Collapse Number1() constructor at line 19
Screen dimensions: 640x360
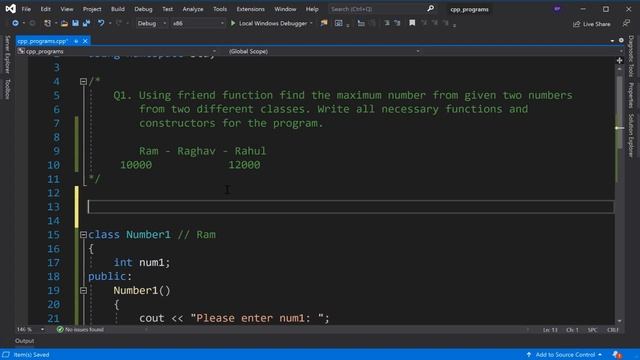pos(83,291)
